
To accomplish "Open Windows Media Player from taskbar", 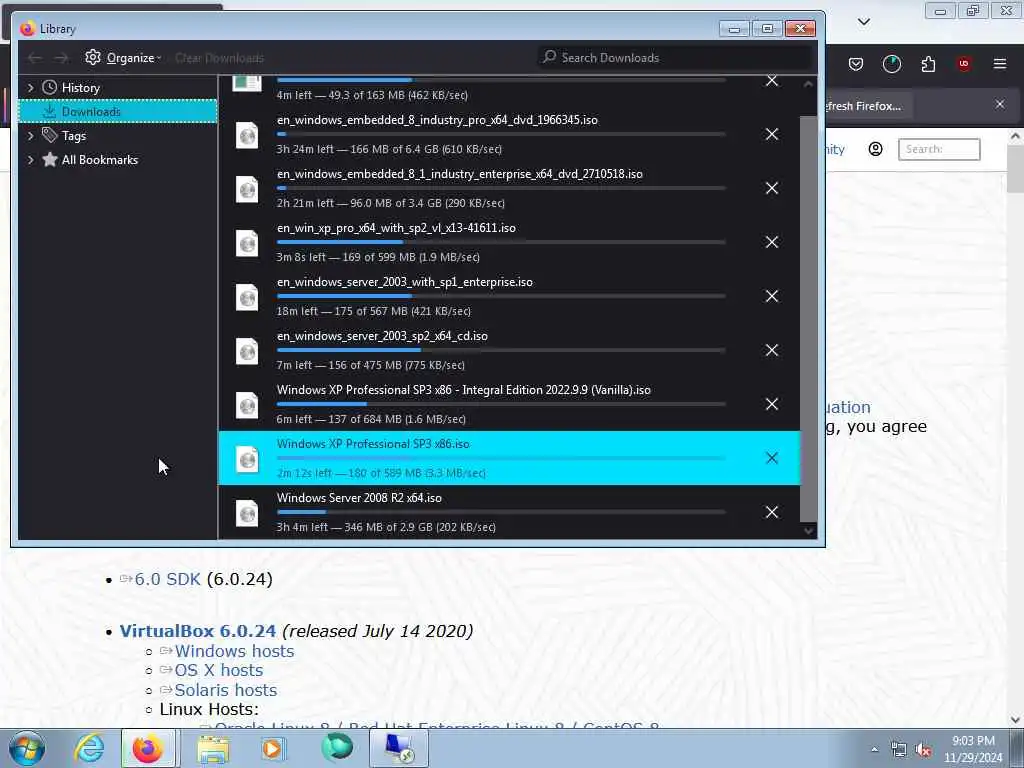I will coord(272,748).
